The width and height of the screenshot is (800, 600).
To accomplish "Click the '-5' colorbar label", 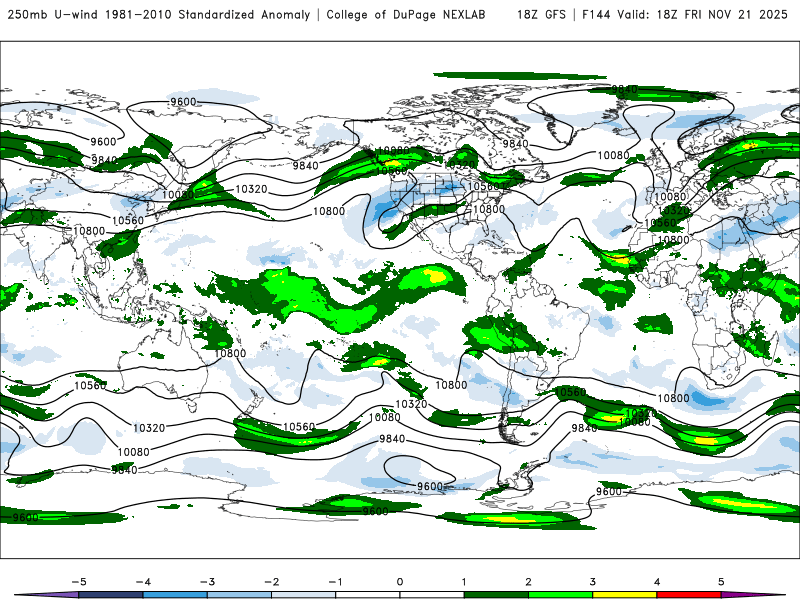I will 79,582.
